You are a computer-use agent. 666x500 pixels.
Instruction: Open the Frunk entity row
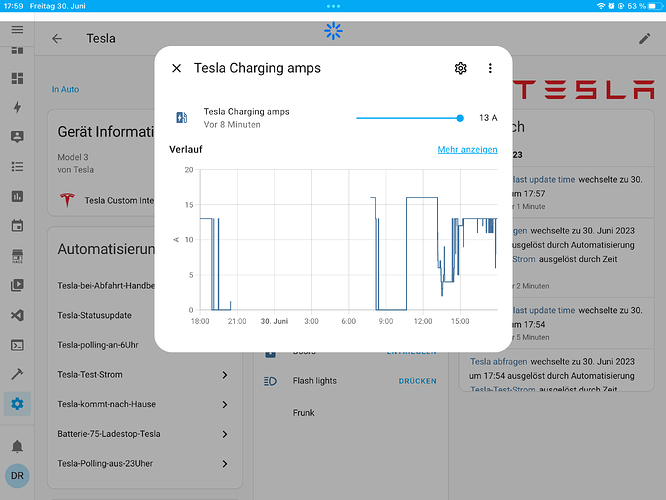(x=351, y=413)
